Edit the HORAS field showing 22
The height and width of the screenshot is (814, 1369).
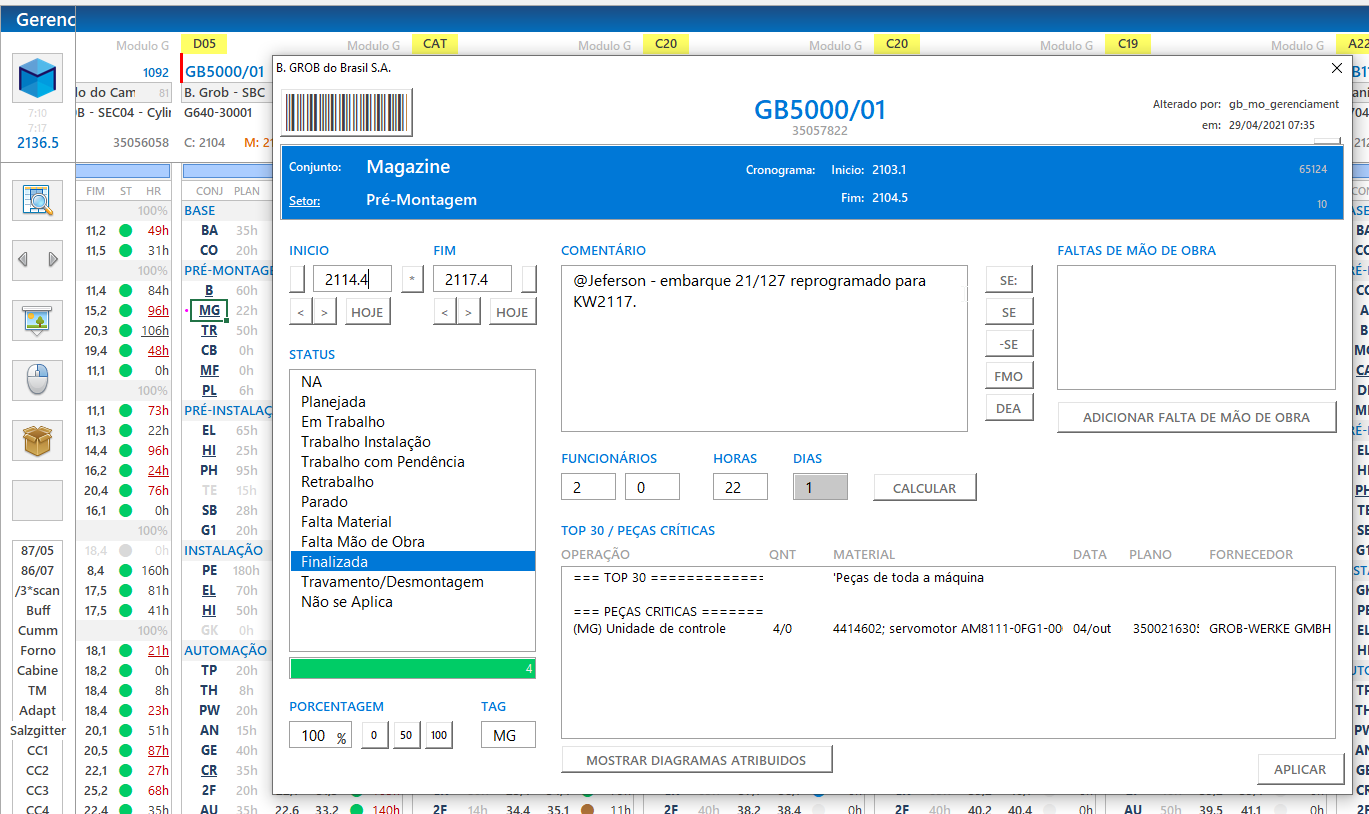[x=740, y=487]
